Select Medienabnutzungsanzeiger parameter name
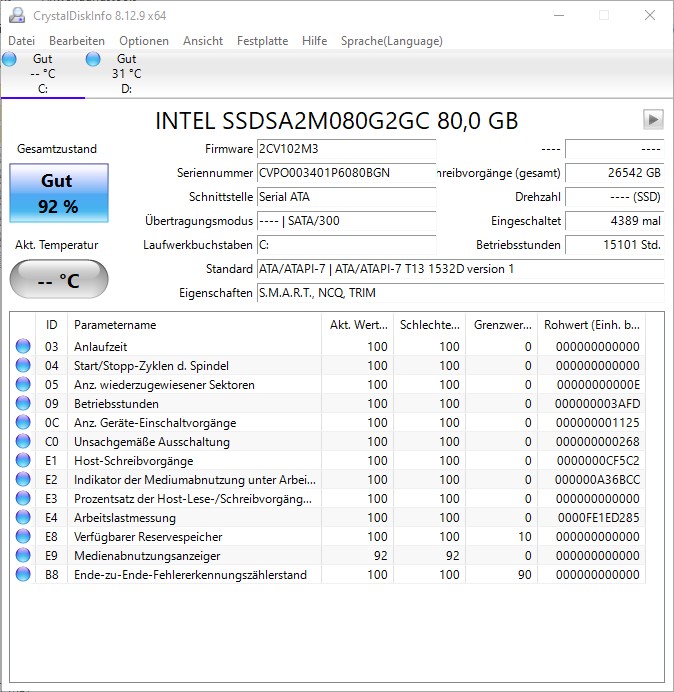Screen dimensions: 674x692 pyautogui.click(x=147, y=556)
